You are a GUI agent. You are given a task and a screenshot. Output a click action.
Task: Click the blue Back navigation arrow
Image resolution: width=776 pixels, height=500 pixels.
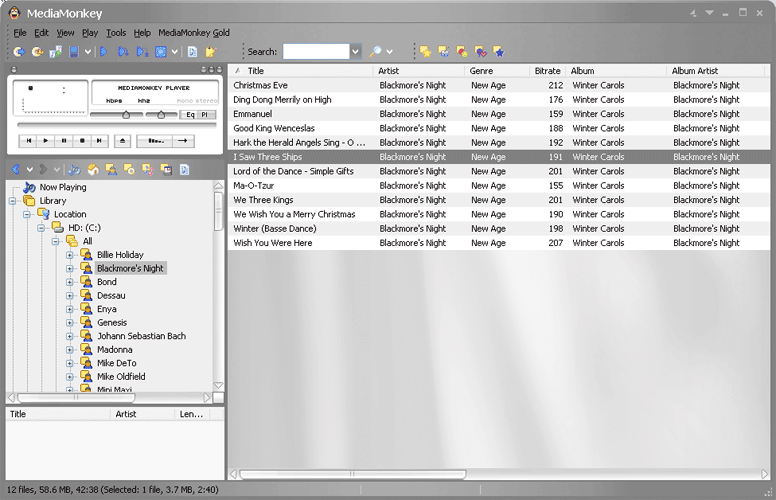16,170
